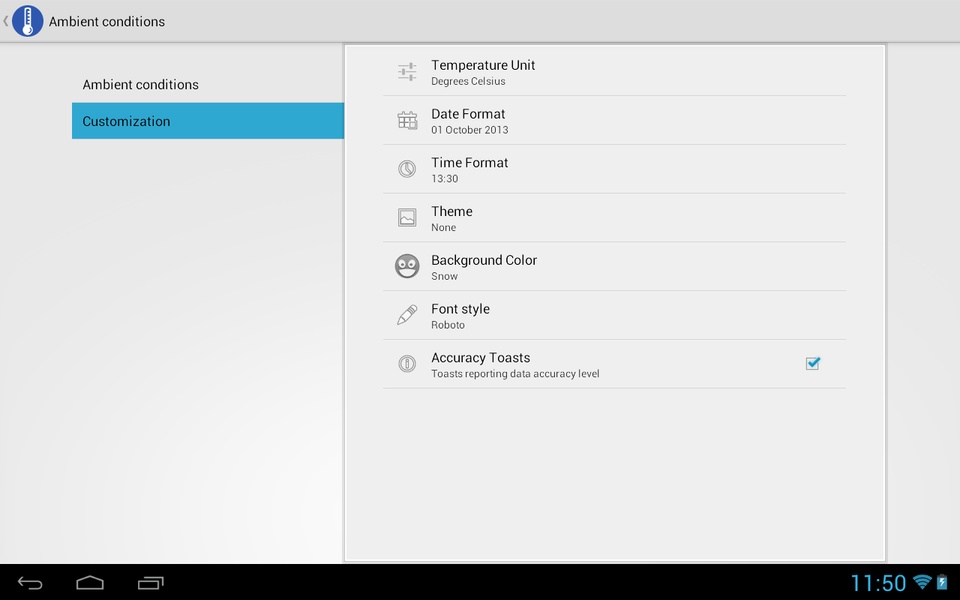Click the '13:30' time value
The image size is (960, 600).
pyautogui.click(x=444, y=179)
